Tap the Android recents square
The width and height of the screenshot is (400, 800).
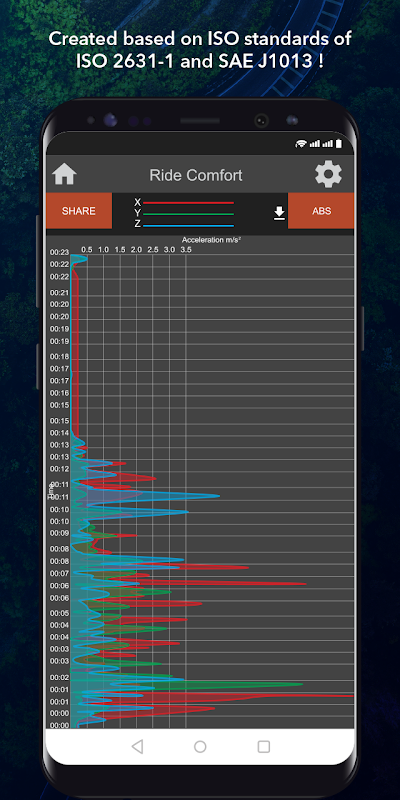click(263, 747)
